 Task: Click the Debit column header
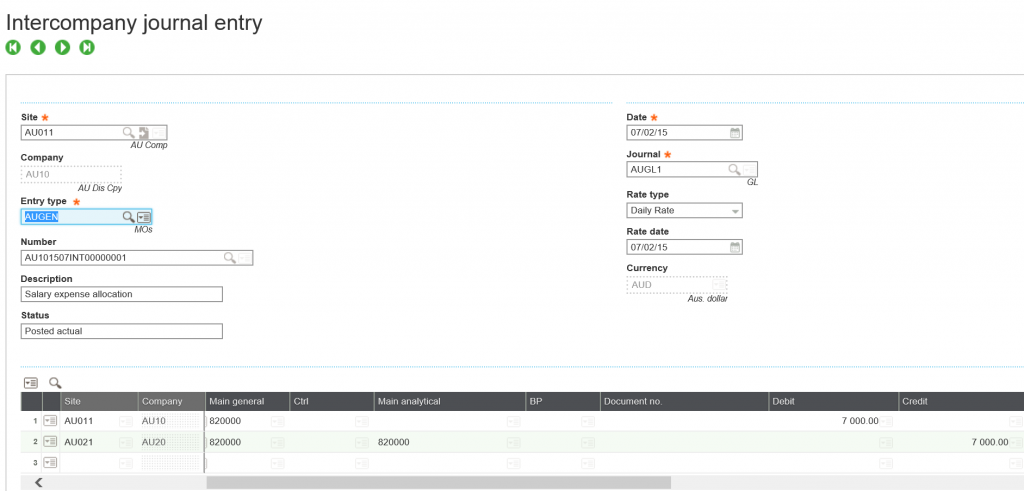784,401
